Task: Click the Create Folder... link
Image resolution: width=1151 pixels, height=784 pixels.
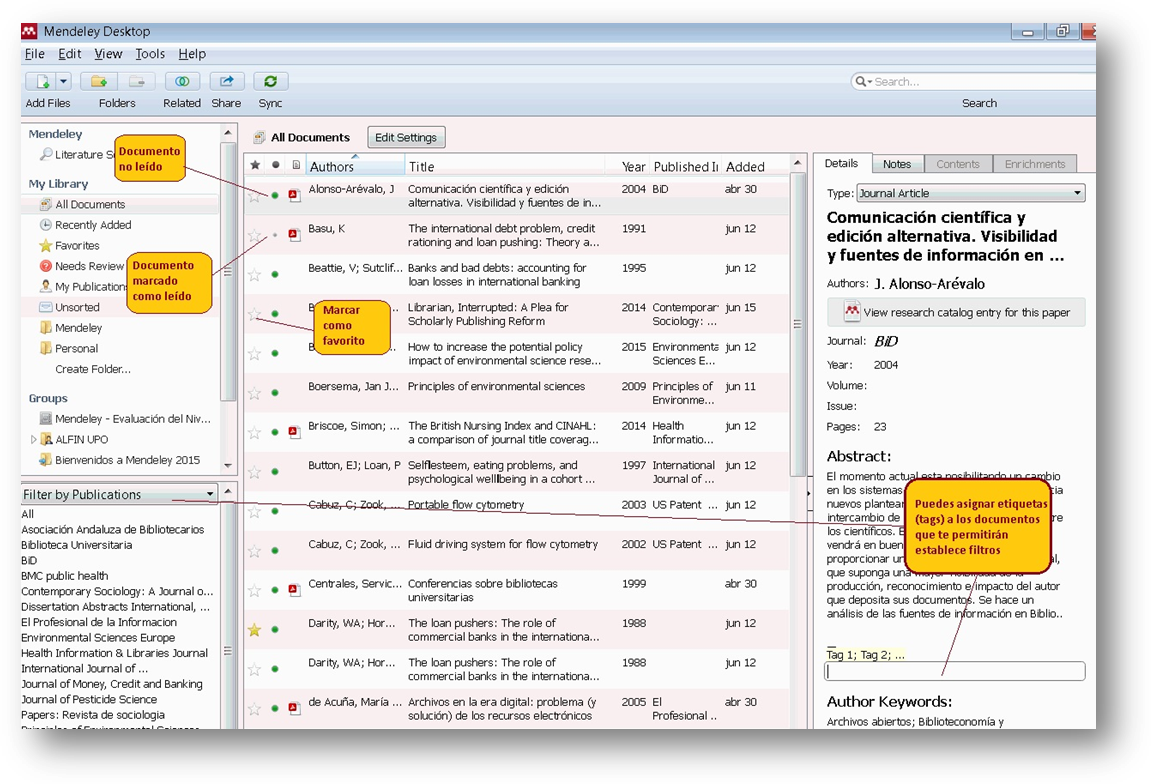Action: [x=93, y=369]
